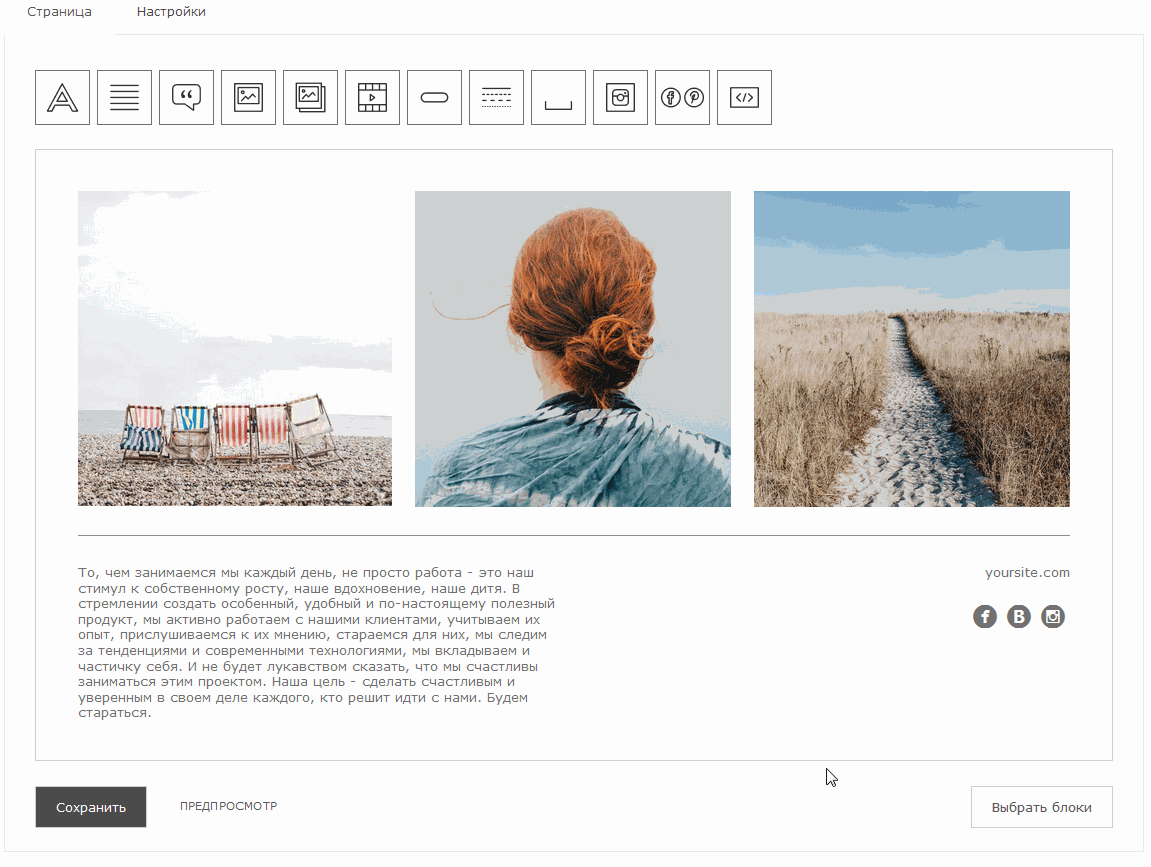Select the yoursite.com text
This screenshot has width=1151, height=867.
pyautogui.click(x=1027, y=573)
